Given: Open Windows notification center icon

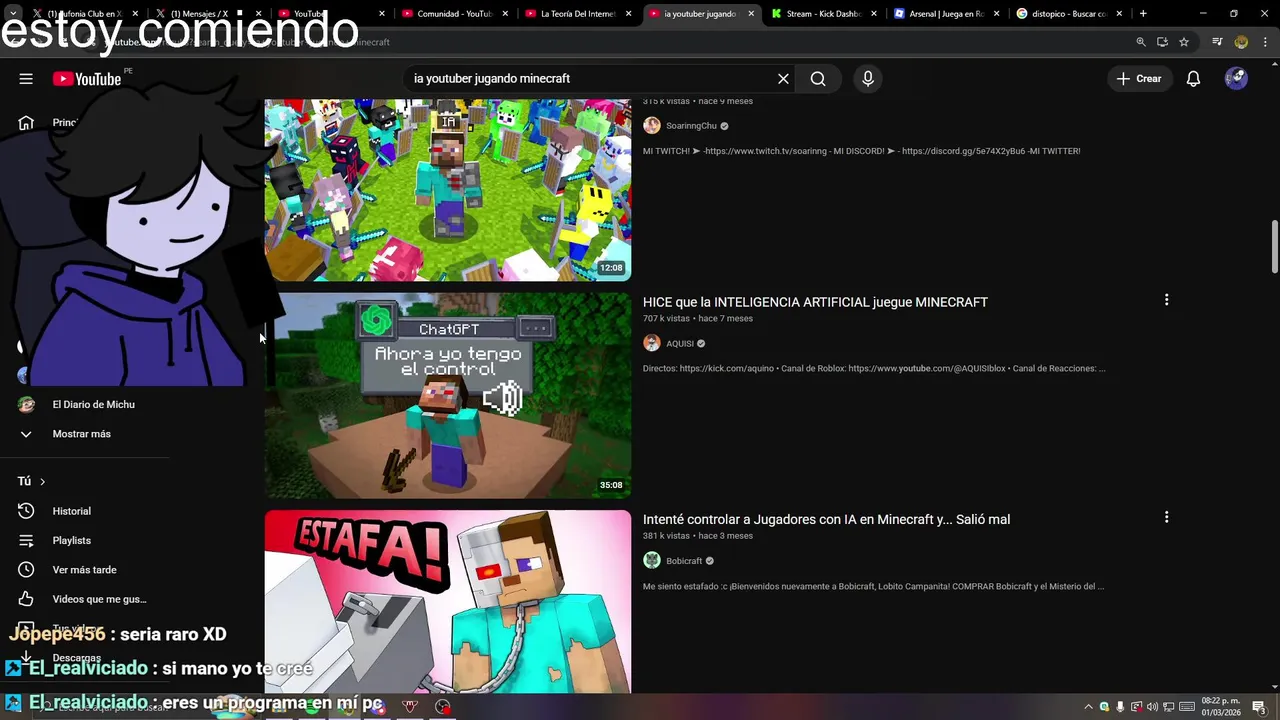Looking at the screenshot, I should [x=1260, y=707].
